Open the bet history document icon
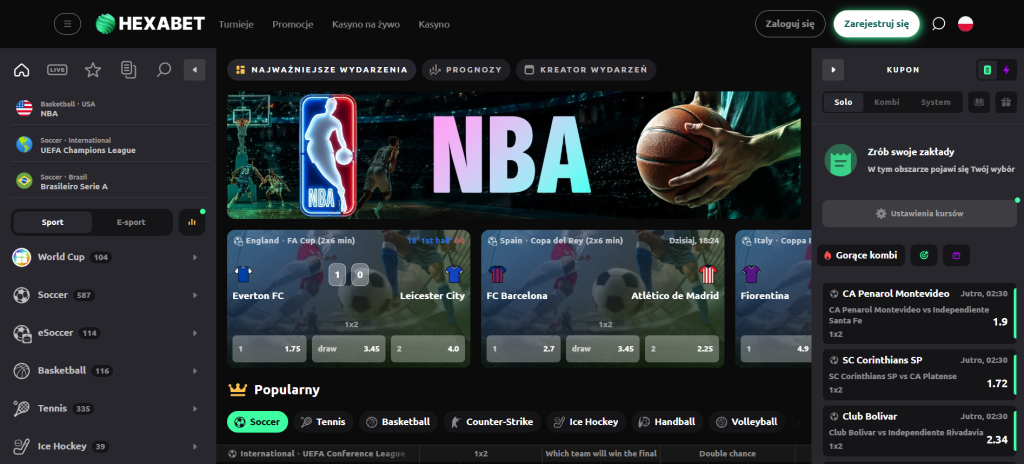1024x464 pixels. (x=129, y=70)
